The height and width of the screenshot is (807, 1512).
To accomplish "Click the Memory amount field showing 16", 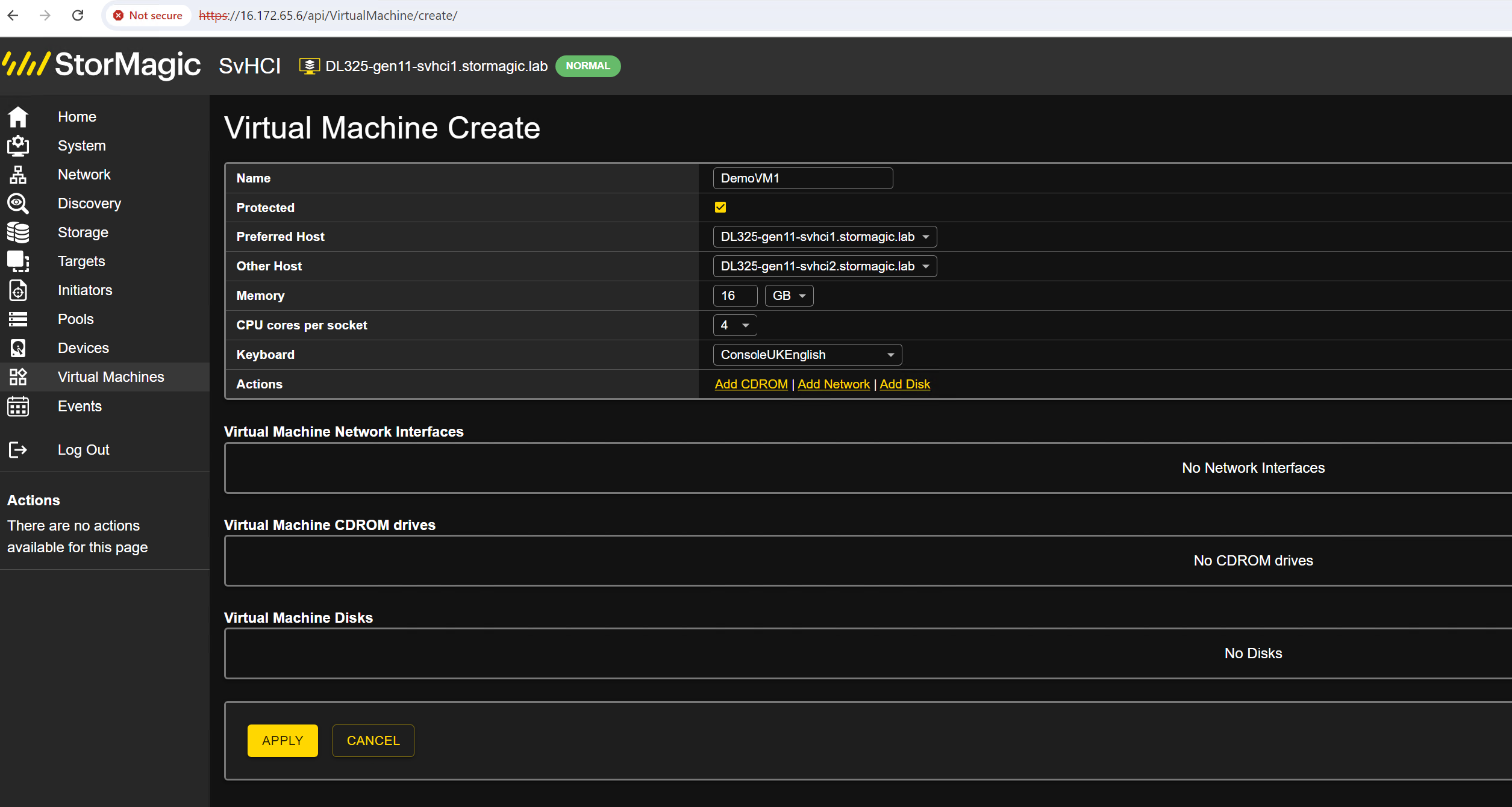I will (735, 296).
